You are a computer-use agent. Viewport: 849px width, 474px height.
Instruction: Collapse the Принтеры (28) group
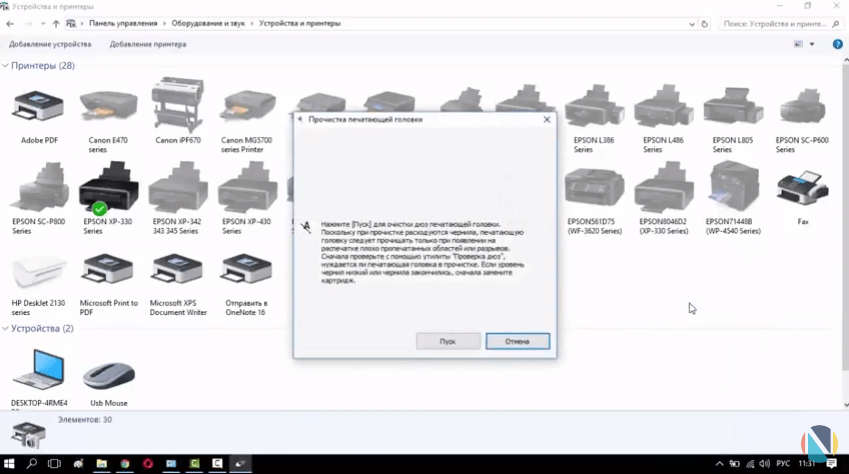click(5, 66)
